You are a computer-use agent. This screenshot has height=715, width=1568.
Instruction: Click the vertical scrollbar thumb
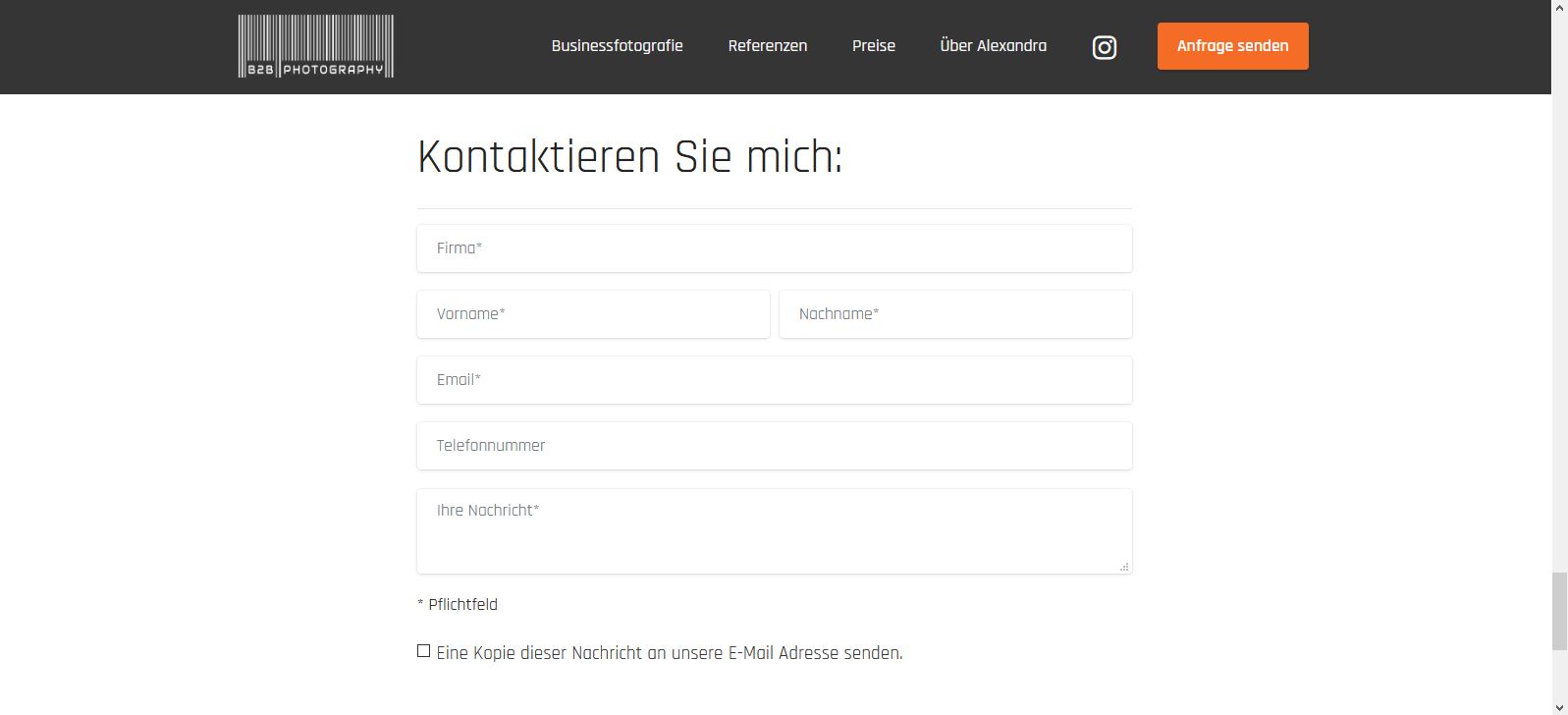pos(1559,611)
